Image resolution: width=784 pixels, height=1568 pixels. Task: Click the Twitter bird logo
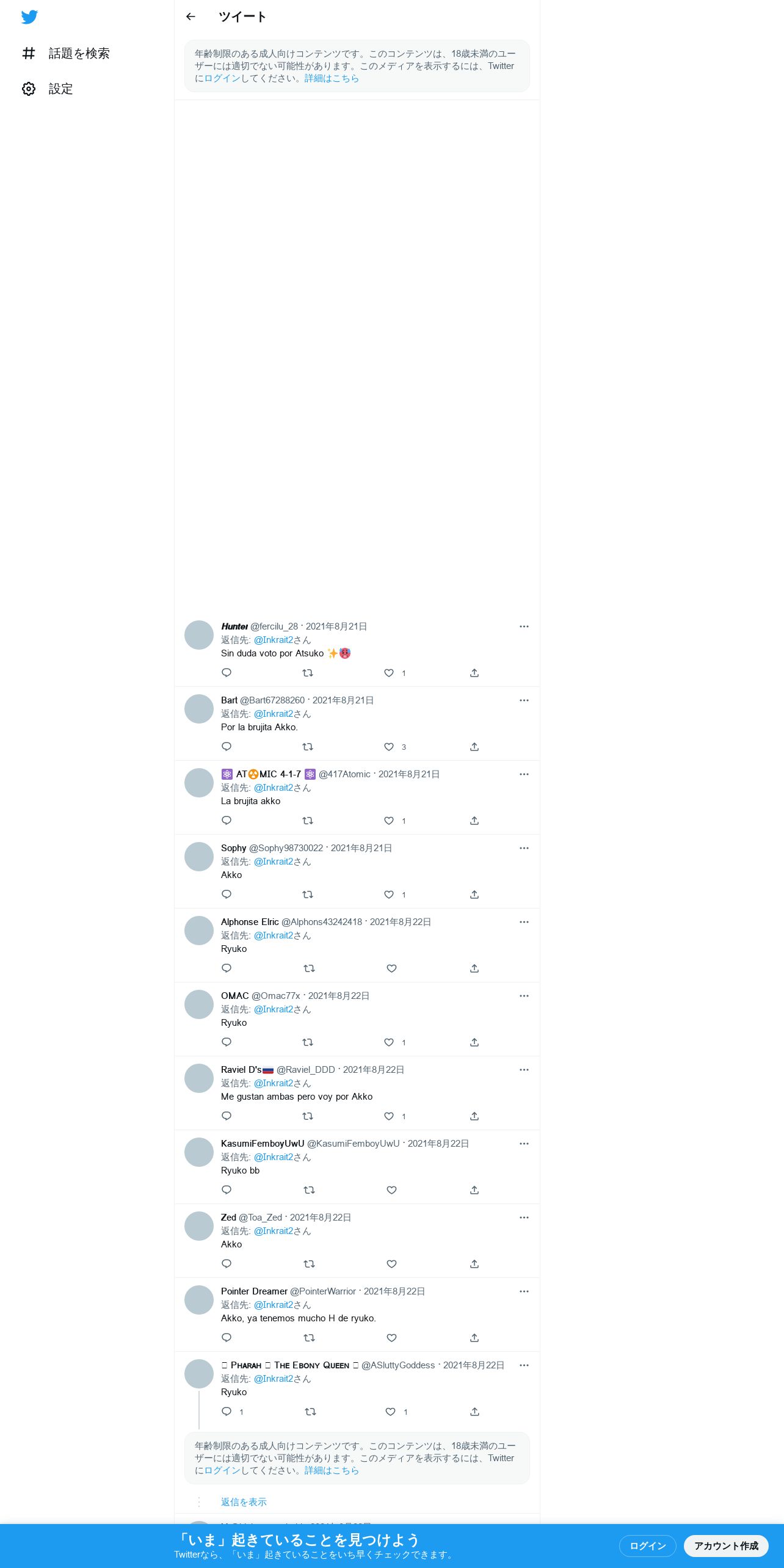(x=29, y=17)
